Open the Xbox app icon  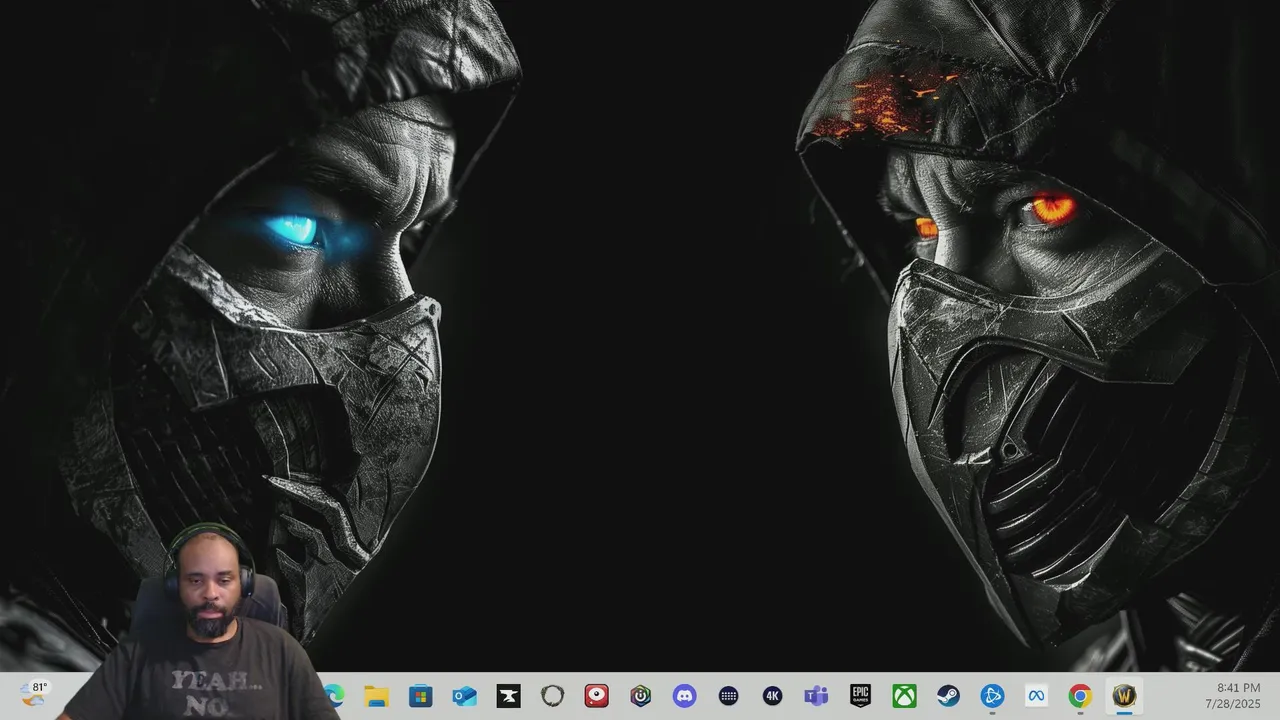coord(904,696)
